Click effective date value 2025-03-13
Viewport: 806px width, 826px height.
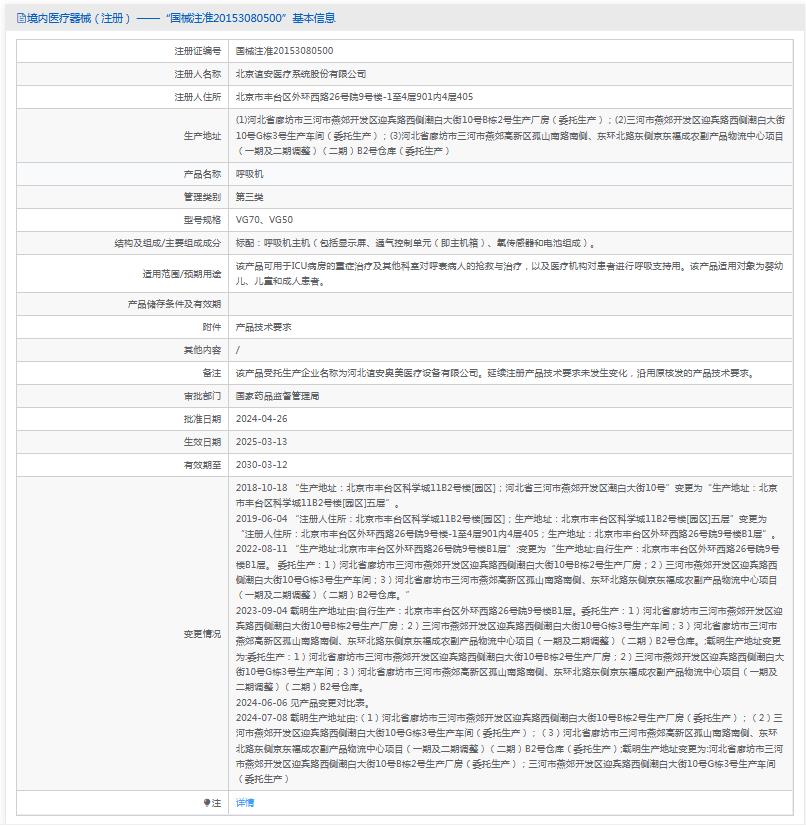(260, 442)
